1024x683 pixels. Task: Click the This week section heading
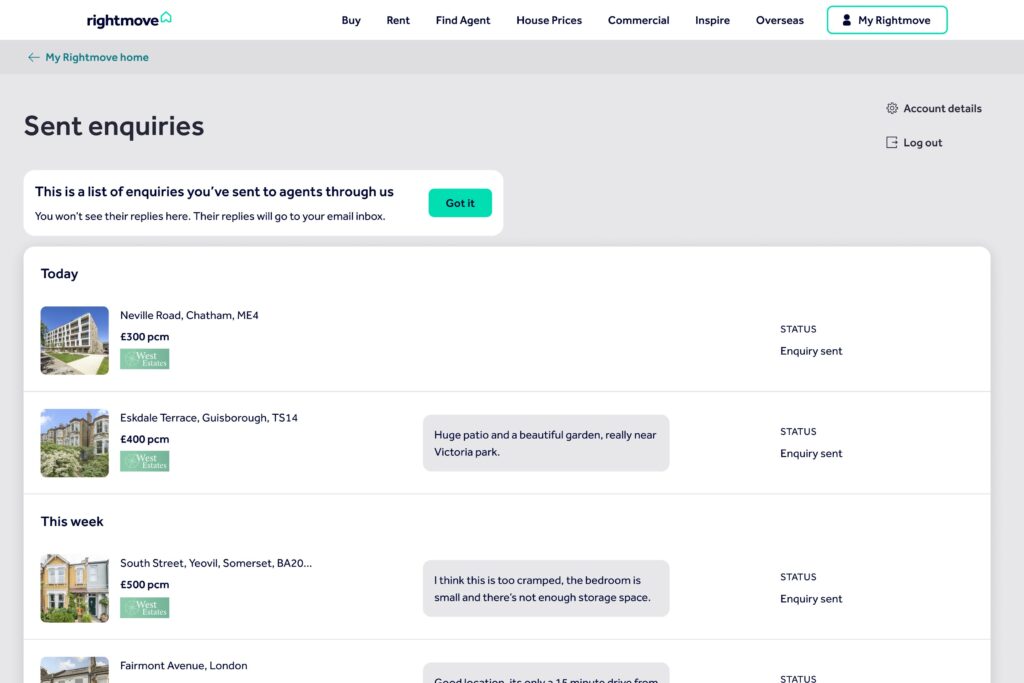[72, 522]
